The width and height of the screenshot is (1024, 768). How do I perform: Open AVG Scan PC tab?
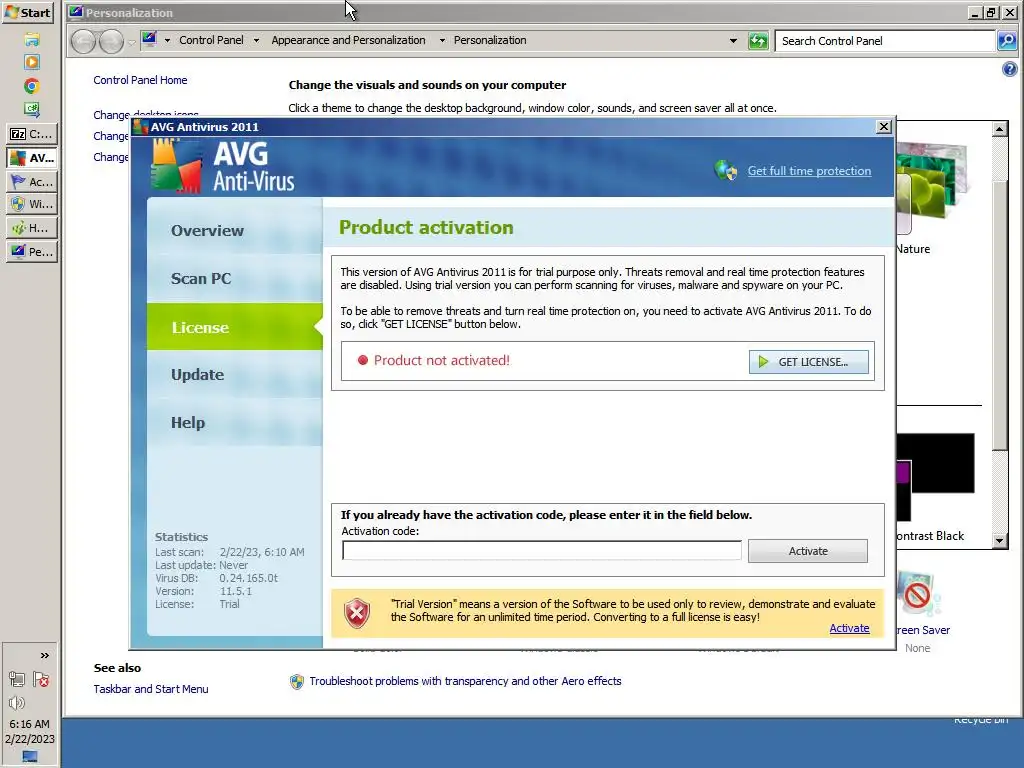tap(234, 279)
